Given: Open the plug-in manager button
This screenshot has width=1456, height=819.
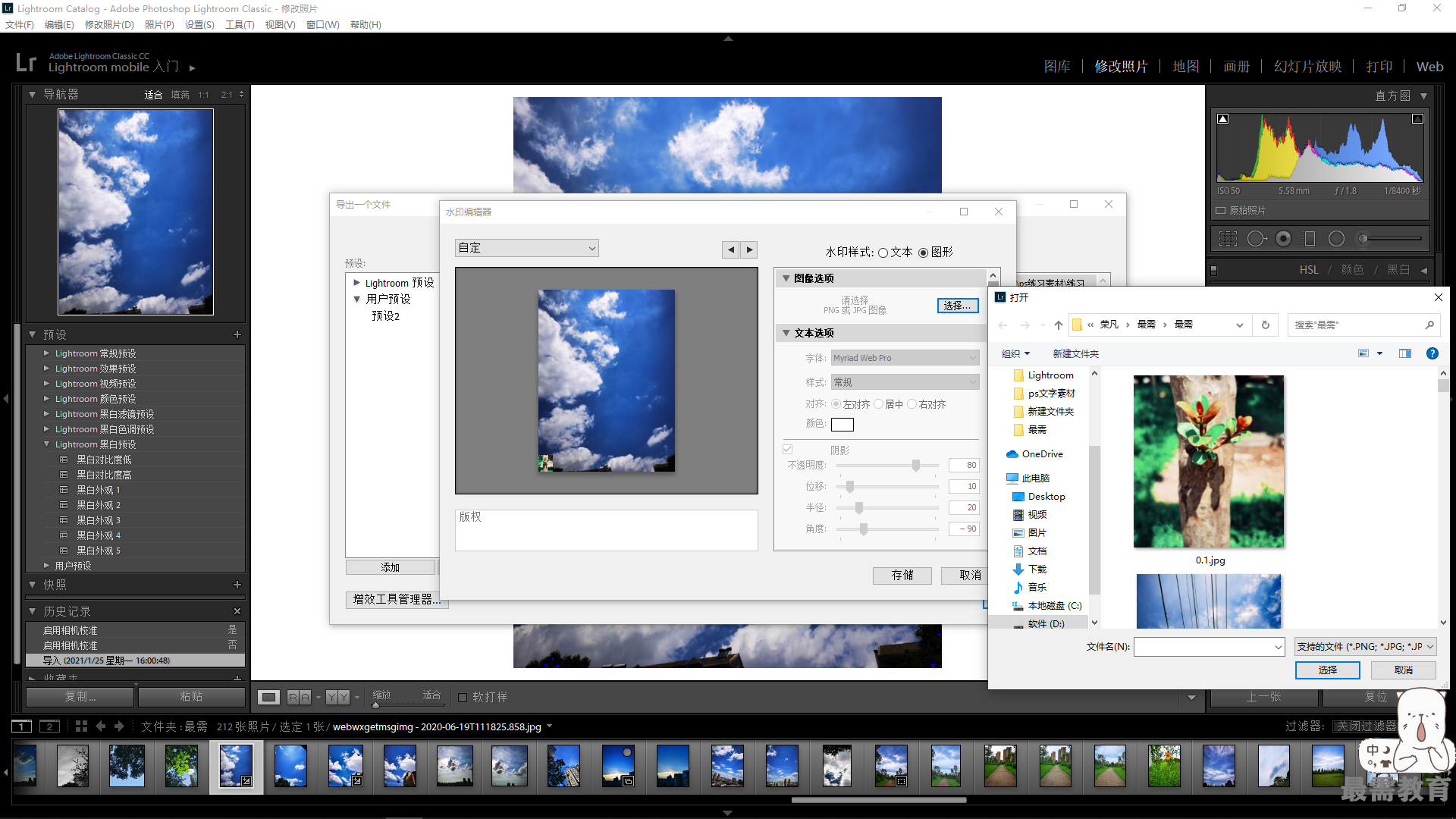Looking at the screenshot, I should (x=397, y=600).
